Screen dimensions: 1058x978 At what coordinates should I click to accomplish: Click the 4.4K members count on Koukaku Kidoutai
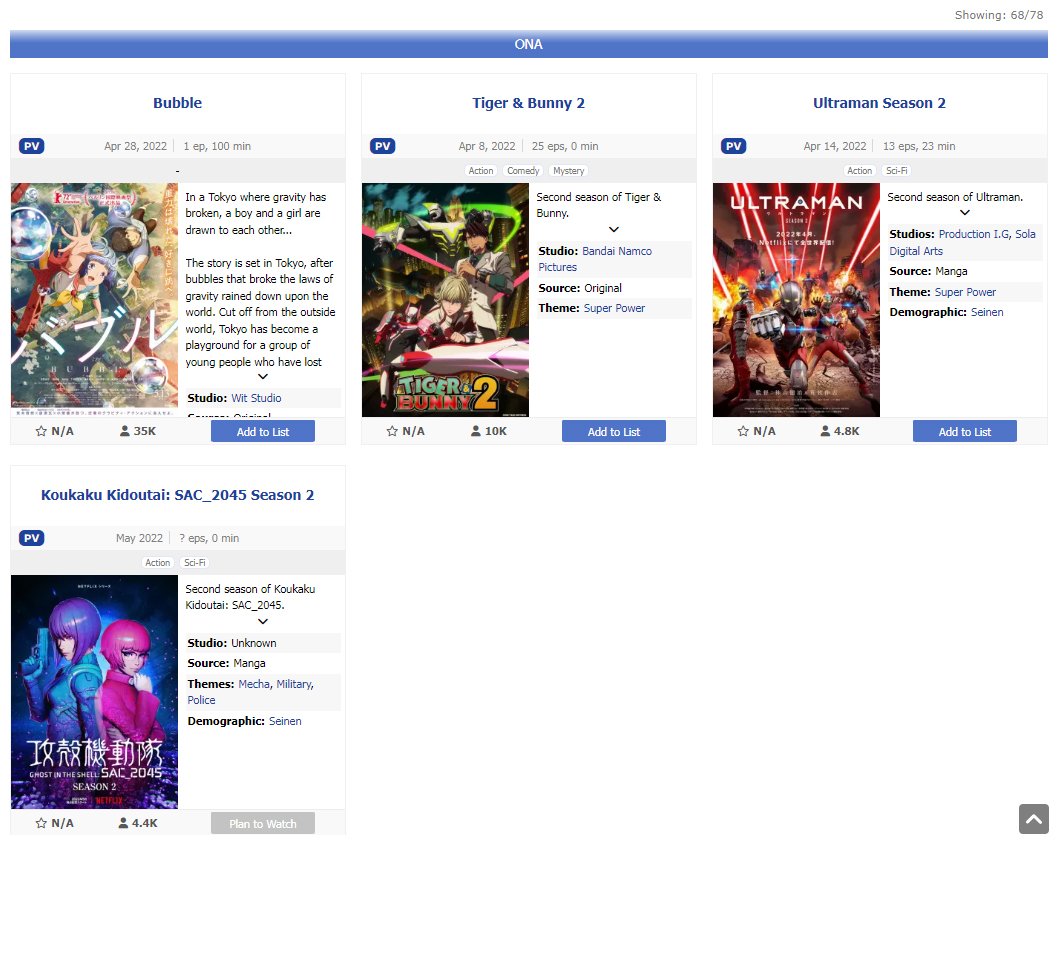click(x=138, y=823)
